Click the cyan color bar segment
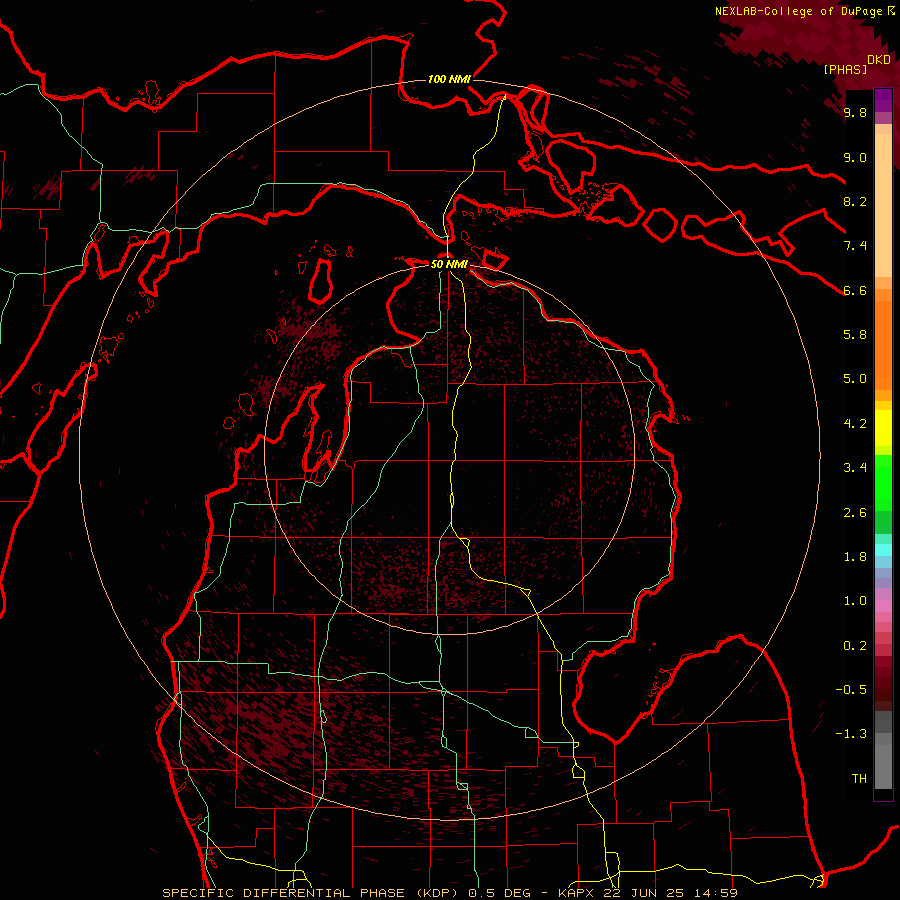Image resolution: width=900 pixels, height=900 pixels. click(883, 550)
